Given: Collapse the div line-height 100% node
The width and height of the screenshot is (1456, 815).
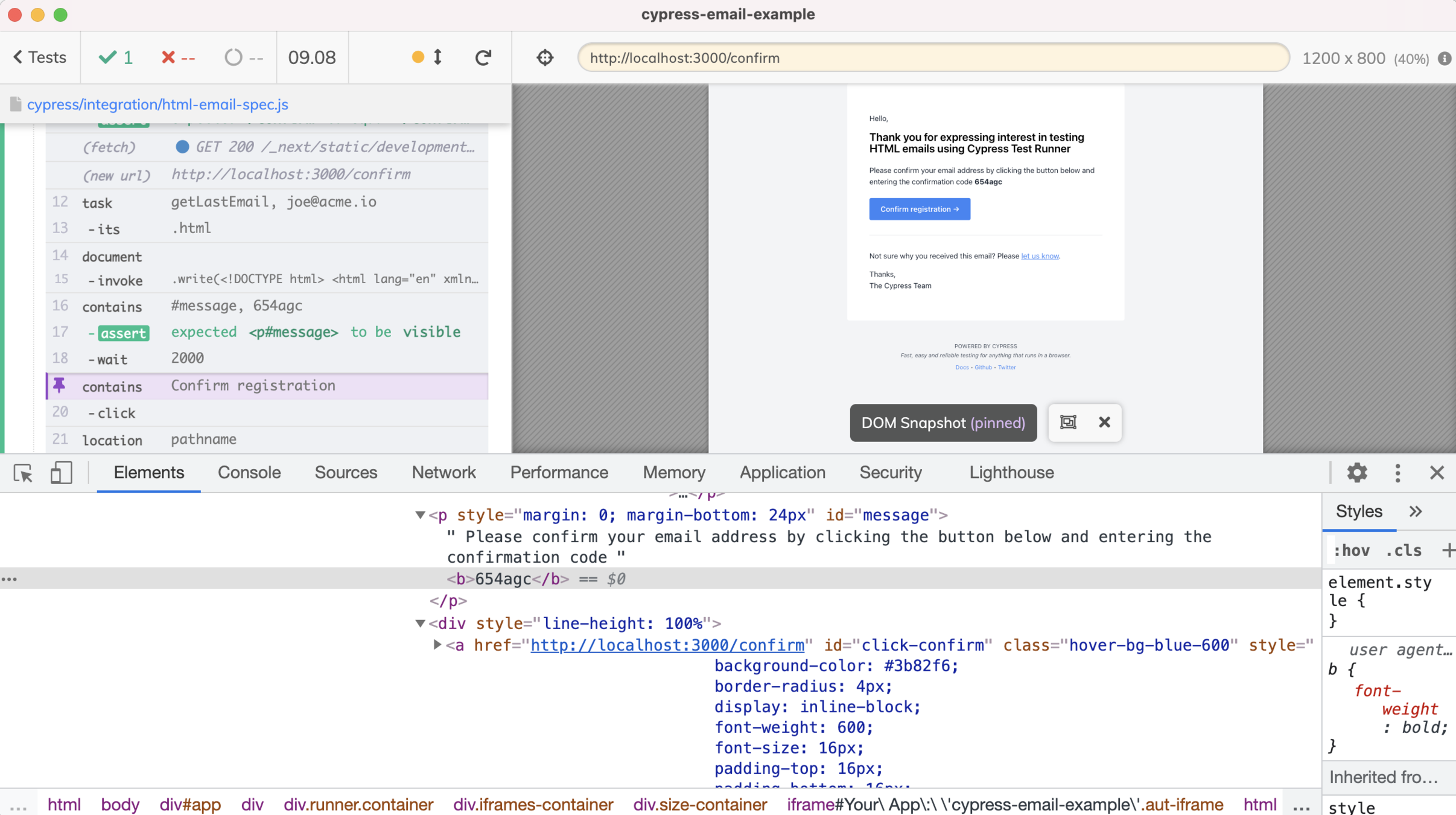Looking at the screenshot, I should point(420,623).
